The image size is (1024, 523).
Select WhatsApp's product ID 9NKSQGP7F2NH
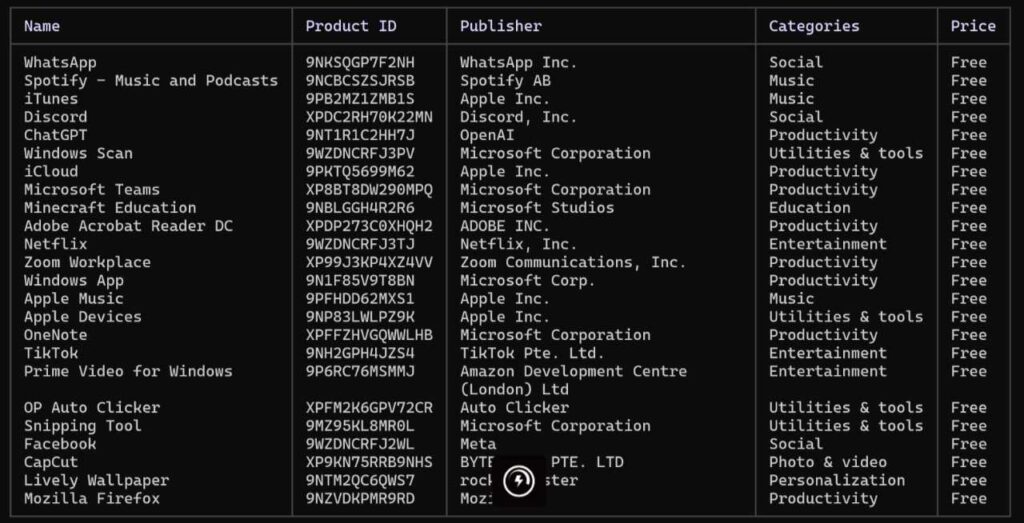point(359,62)
